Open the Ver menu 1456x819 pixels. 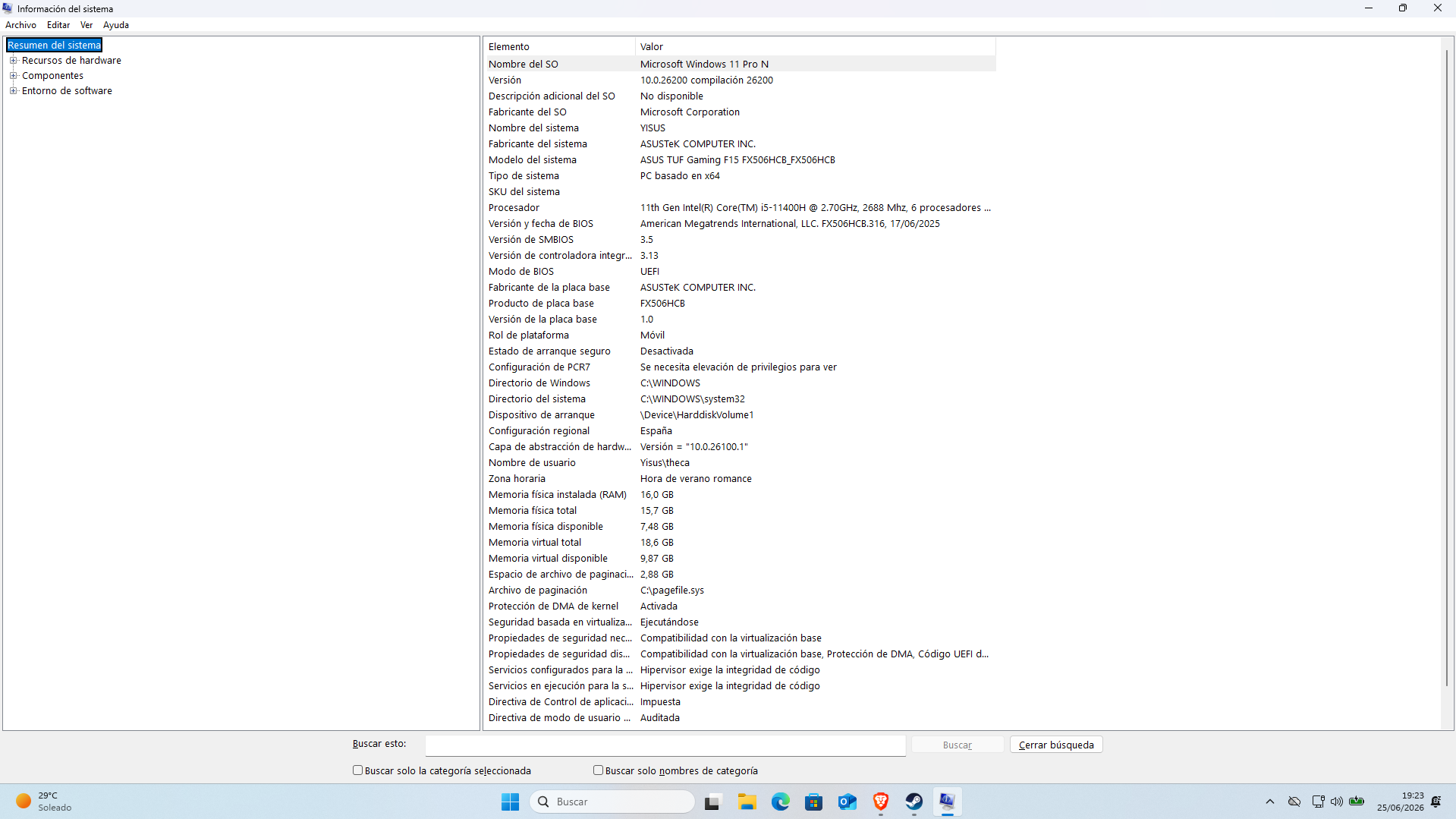click(x=86, y=25)
